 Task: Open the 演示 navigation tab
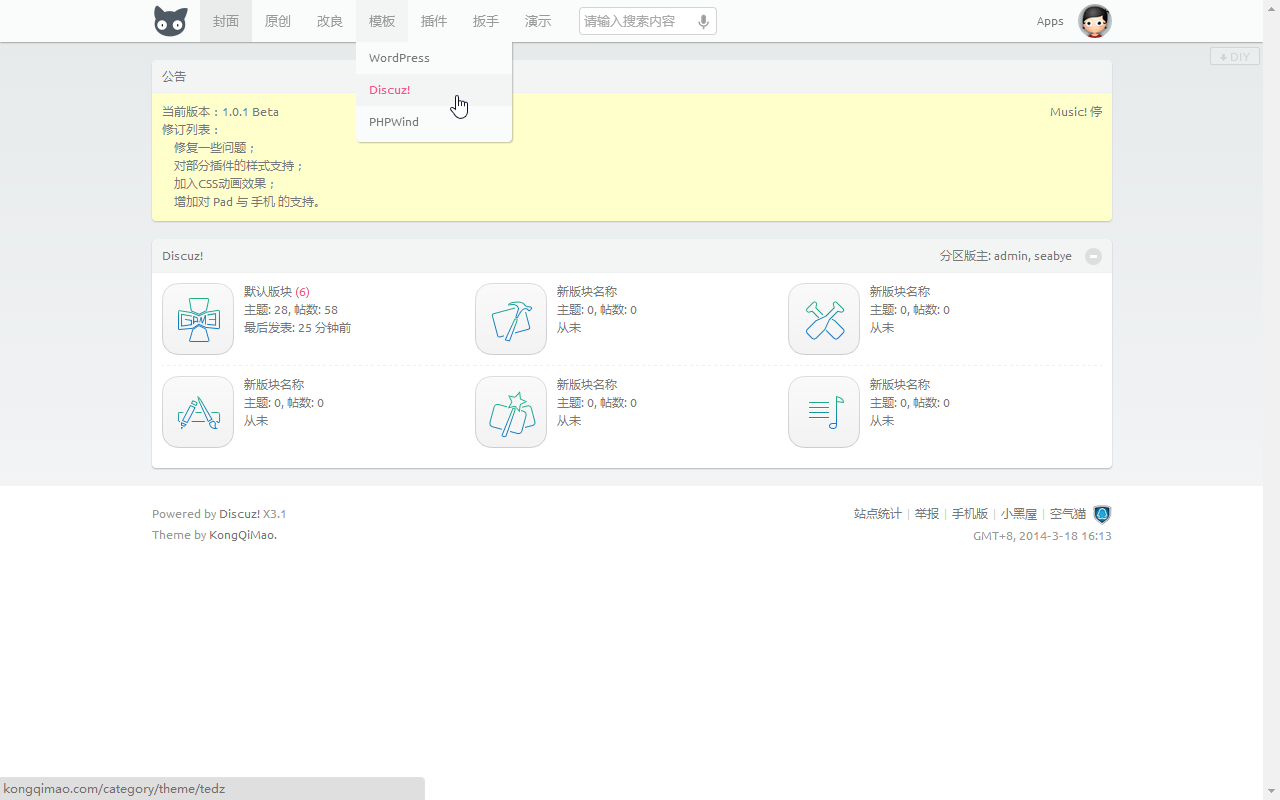pos(538,21)
